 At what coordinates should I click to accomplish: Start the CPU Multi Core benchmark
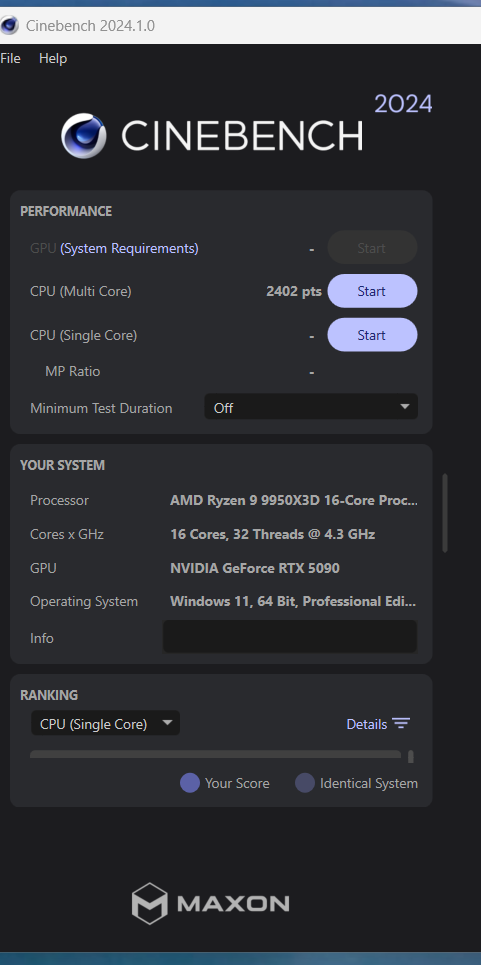point(372,291)
